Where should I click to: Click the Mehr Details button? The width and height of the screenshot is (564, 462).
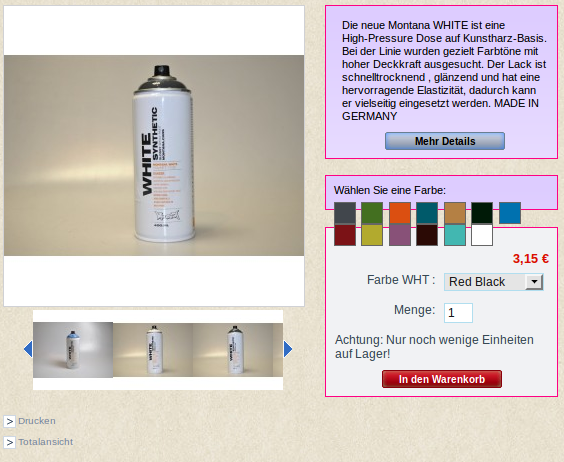coord(445,141)
